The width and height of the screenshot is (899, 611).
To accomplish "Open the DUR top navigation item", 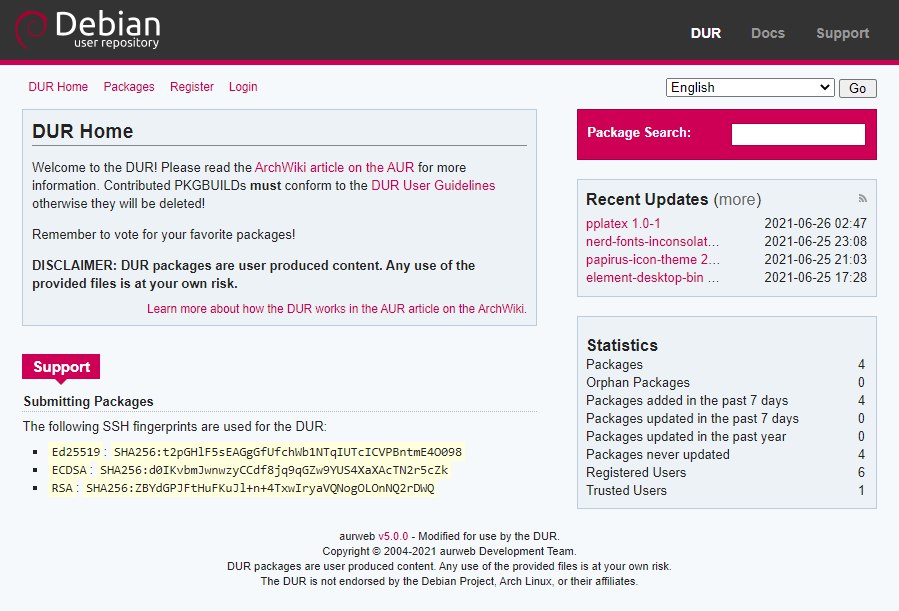I will [706, 33].
